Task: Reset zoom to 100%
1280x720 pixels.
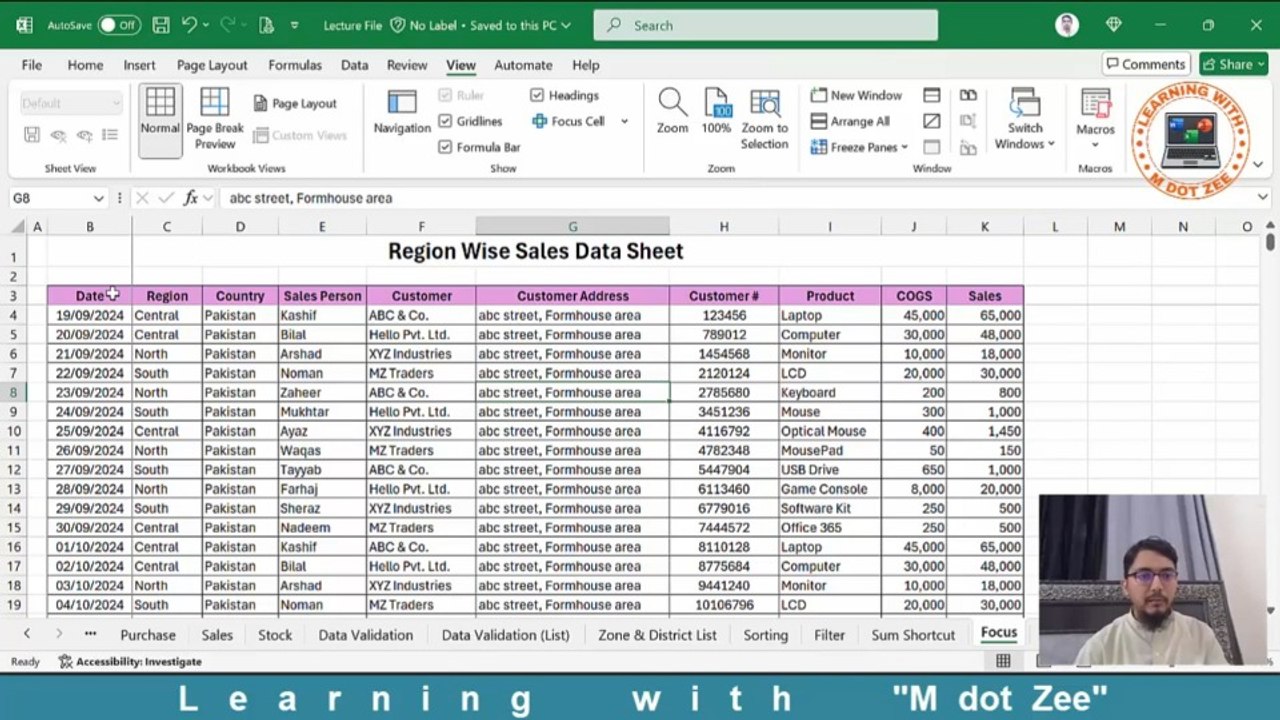Action: click(x=716, y=112)
